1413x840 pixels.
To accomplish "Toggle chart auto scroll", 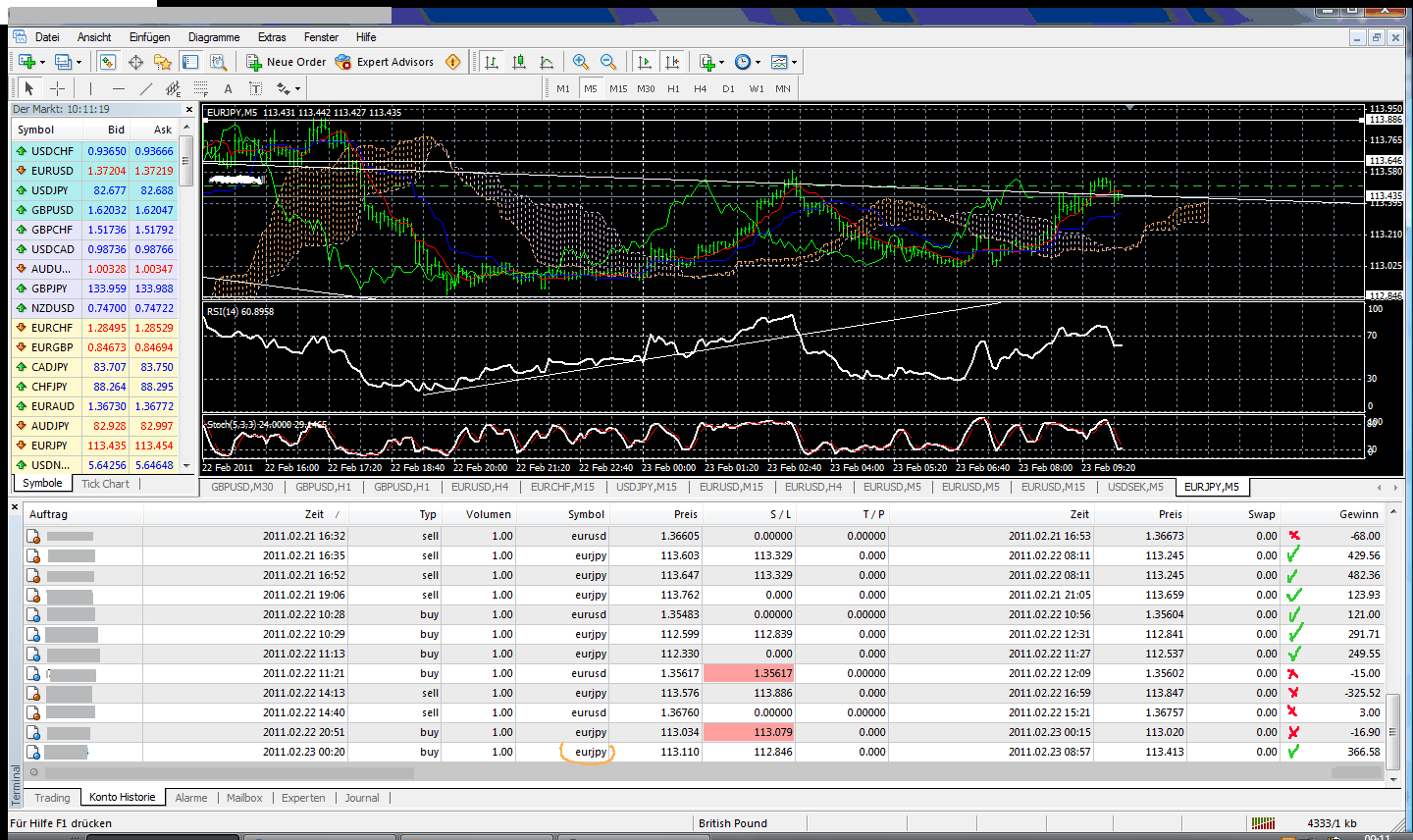I will pos(644,61).
